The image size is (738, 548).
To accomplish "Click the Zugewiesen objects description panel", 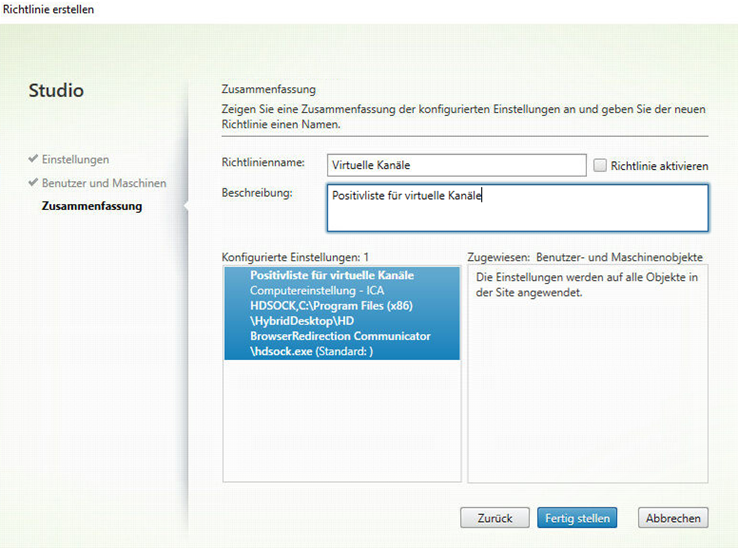I will coord(587,380).
